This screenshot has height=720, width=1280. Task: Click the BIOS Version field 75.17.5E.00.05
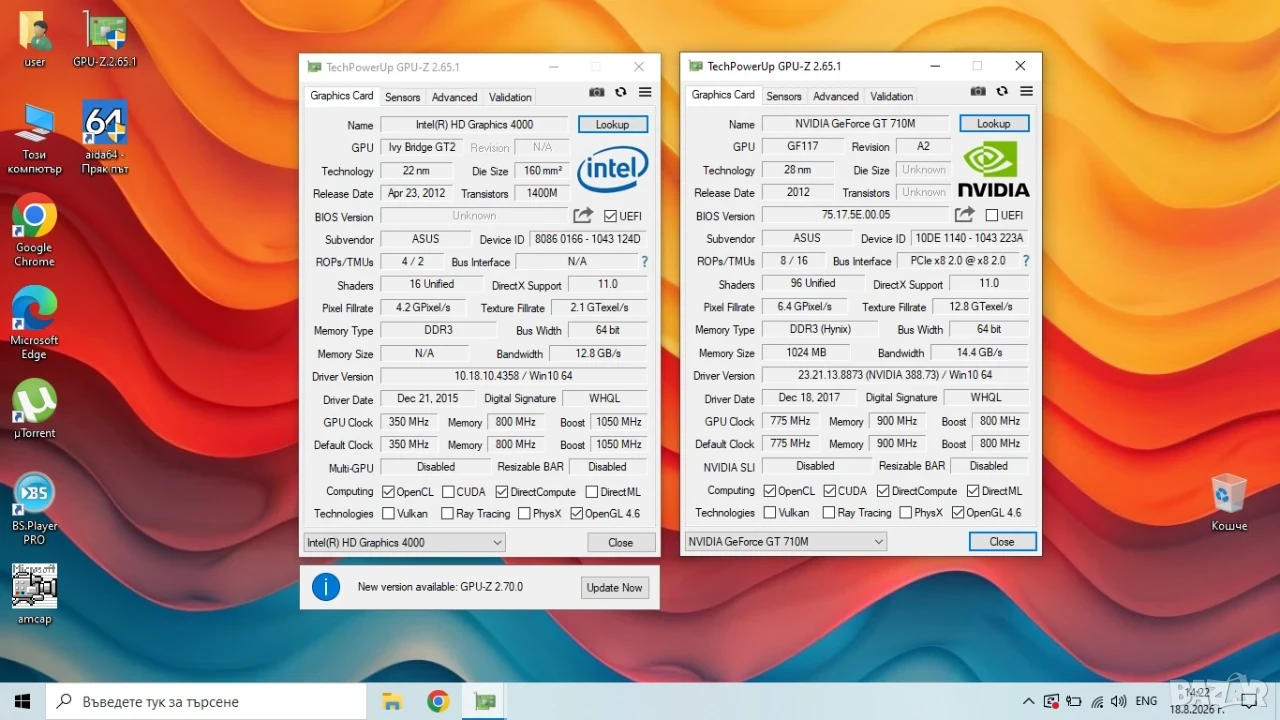855,215
